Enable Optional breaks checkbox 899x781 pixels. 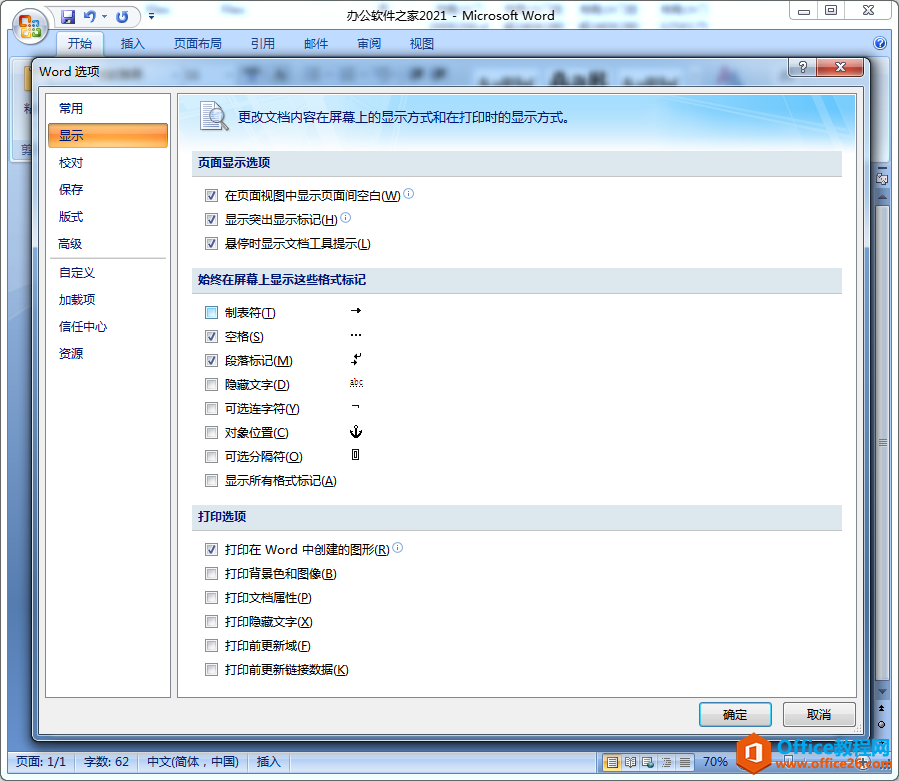[211, 456]
